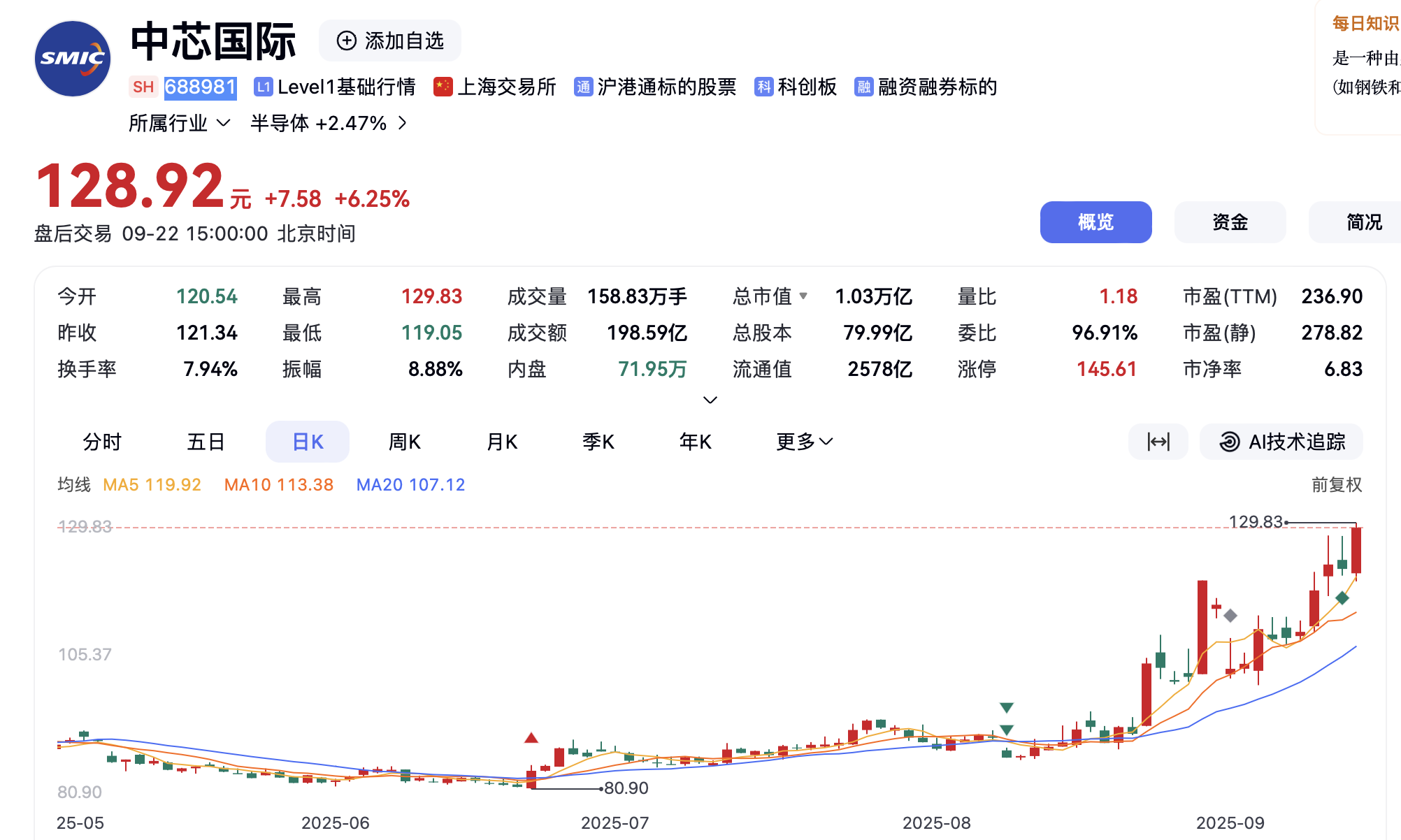This screenshot has width=1401, height=840.
Task: Open 总市值 dropdown triangle
Action: click(x=803, y=296)
